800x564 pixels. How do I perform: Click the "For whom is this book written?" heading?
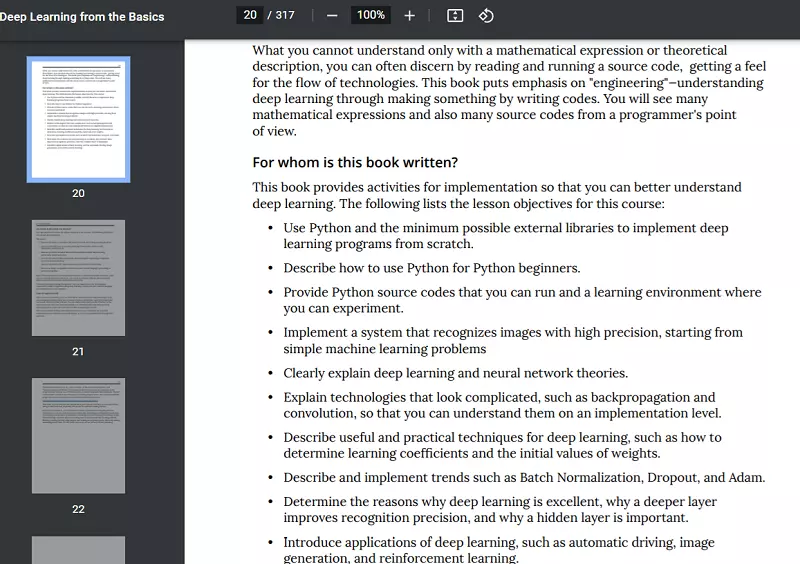355,162
